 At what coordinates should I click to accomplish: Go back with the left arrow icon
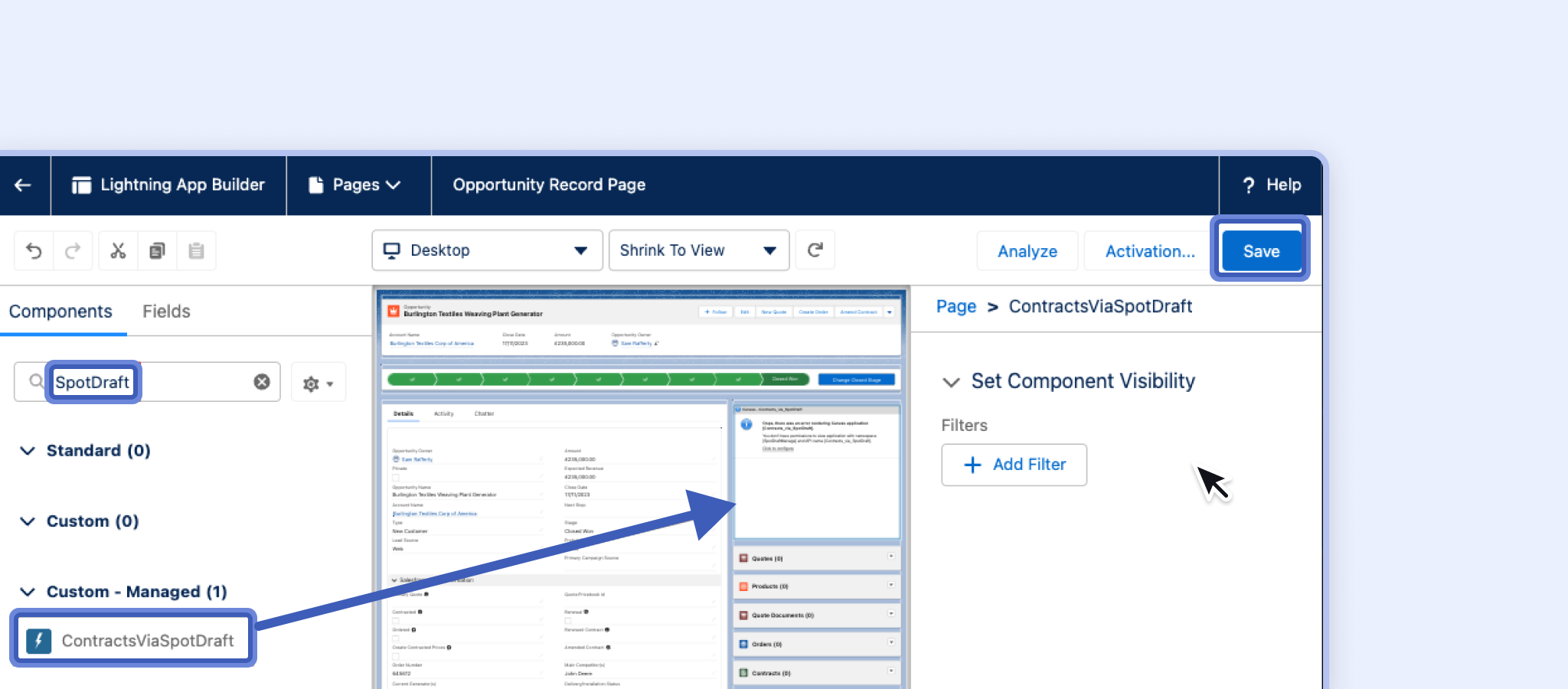[x=23, y=185]
